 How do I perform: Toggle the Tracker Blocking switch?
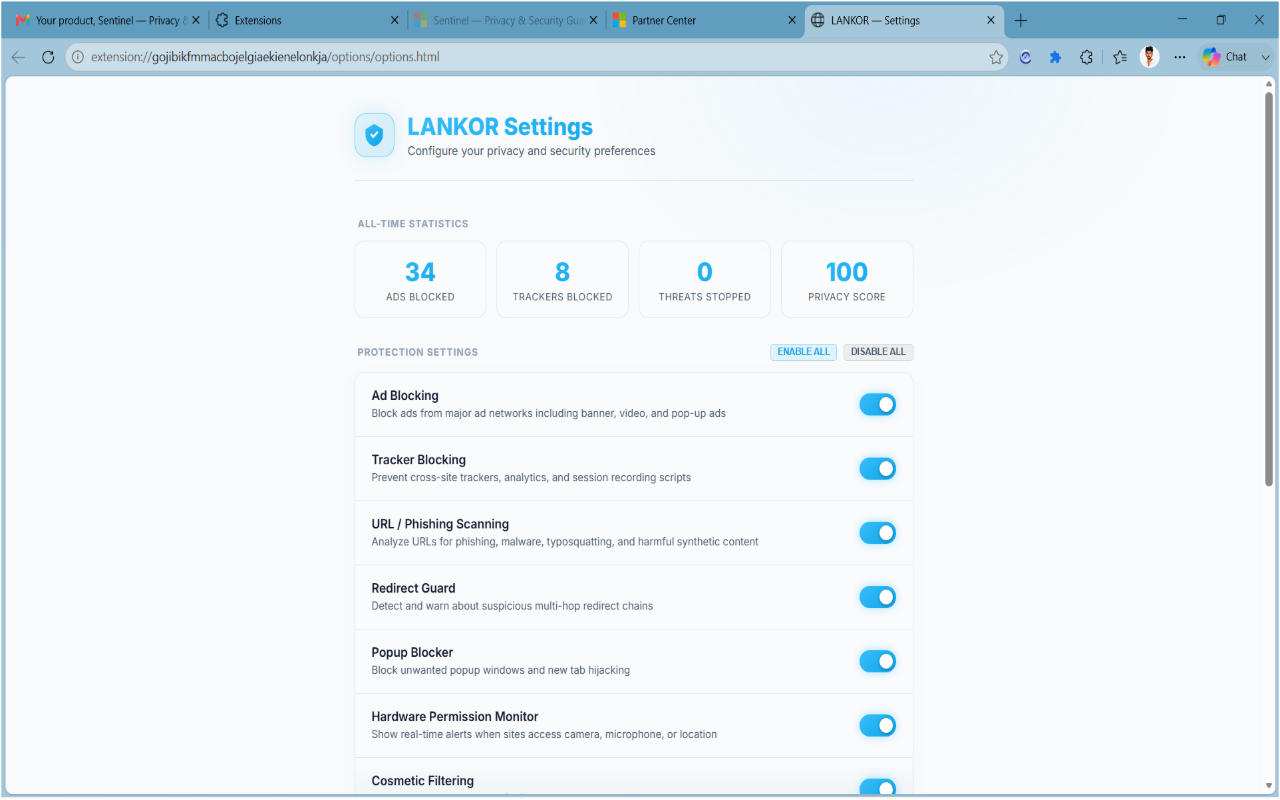coord(877,468)
